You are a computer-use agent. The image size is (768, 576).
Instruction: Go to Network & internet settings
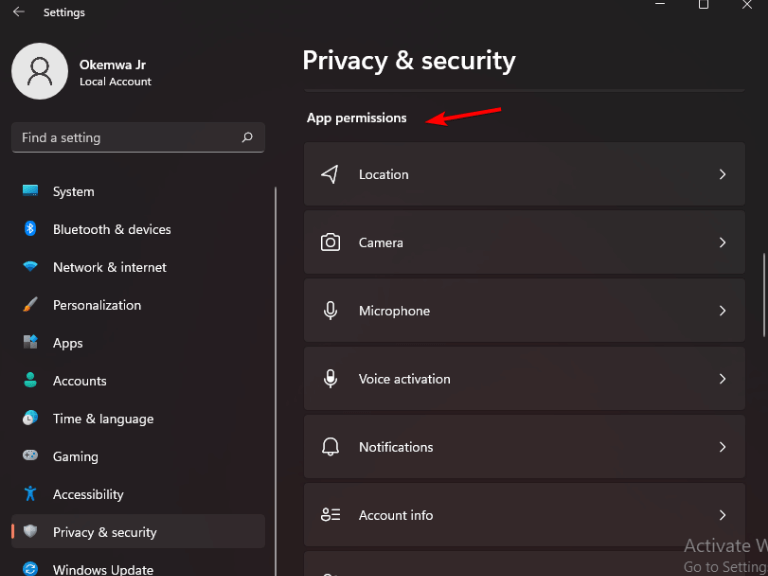pos(138,266)
